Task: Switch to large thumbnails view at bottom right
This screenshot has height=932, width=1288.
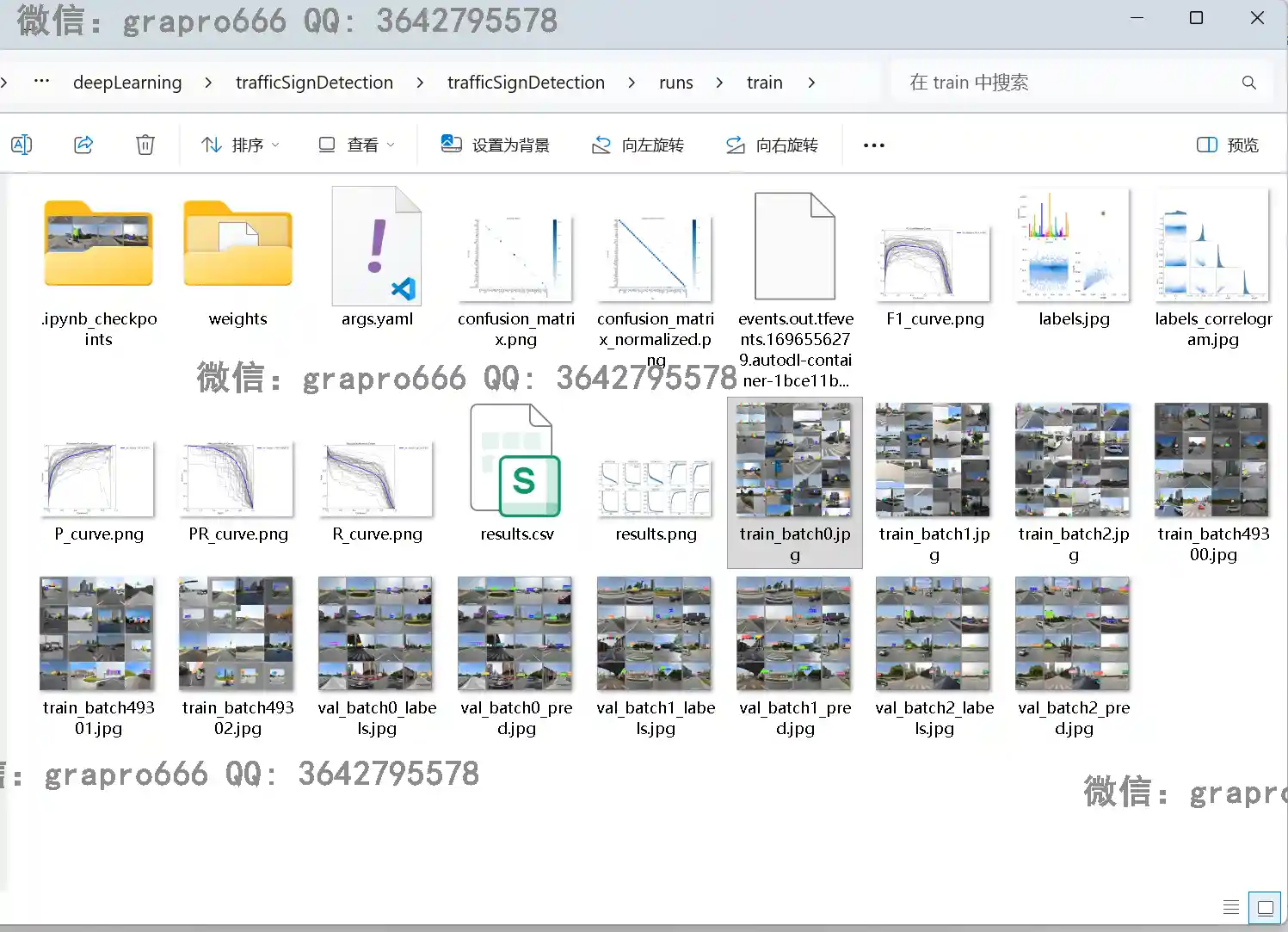Action: (x=1265, y=907)
